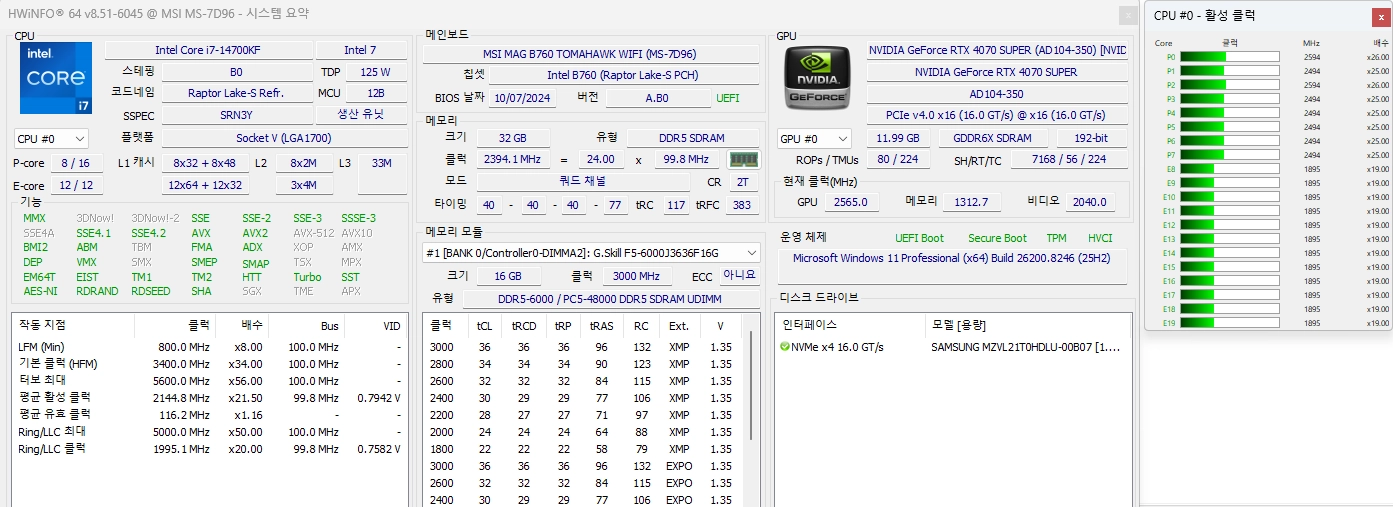Click the 11.99 GB video memory field
This screenshot has height=507, width=1393.
coord(898,138)
